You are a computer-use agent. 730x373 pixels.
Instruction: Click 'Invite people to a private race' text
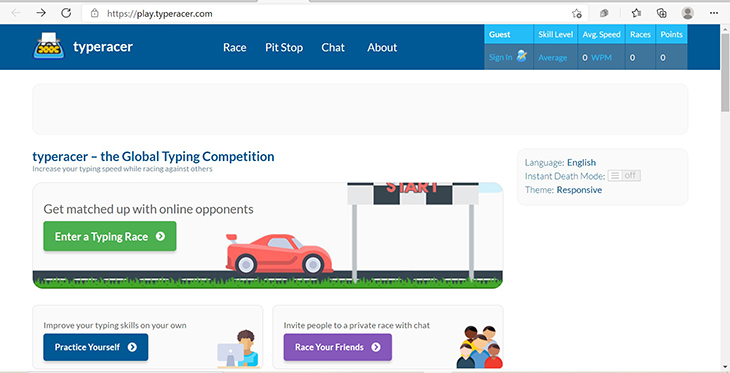[357, 325]
